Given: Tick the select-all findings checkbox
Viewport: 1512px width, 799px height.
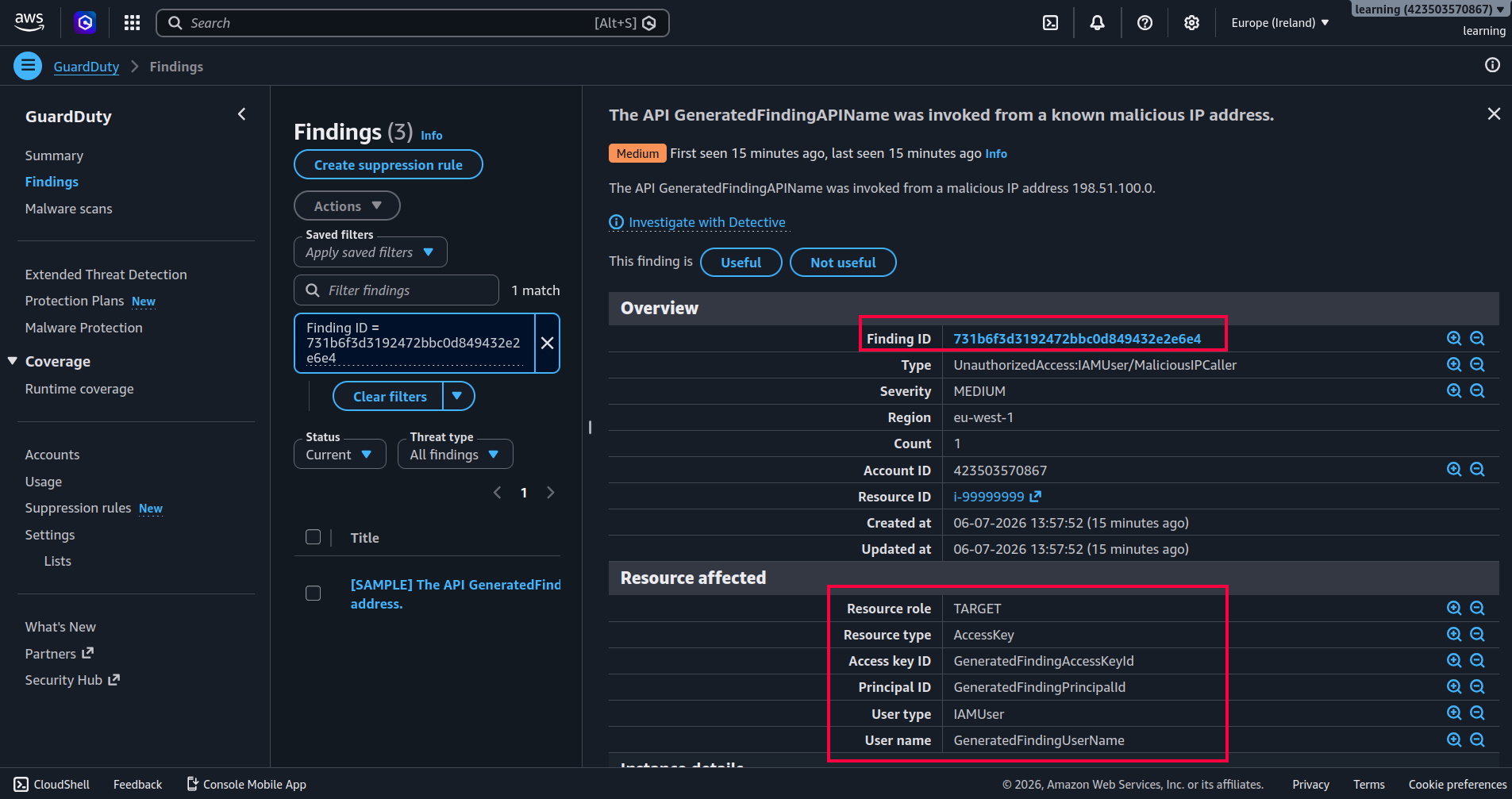Looking at the screenshot, I should coord(314,537).
